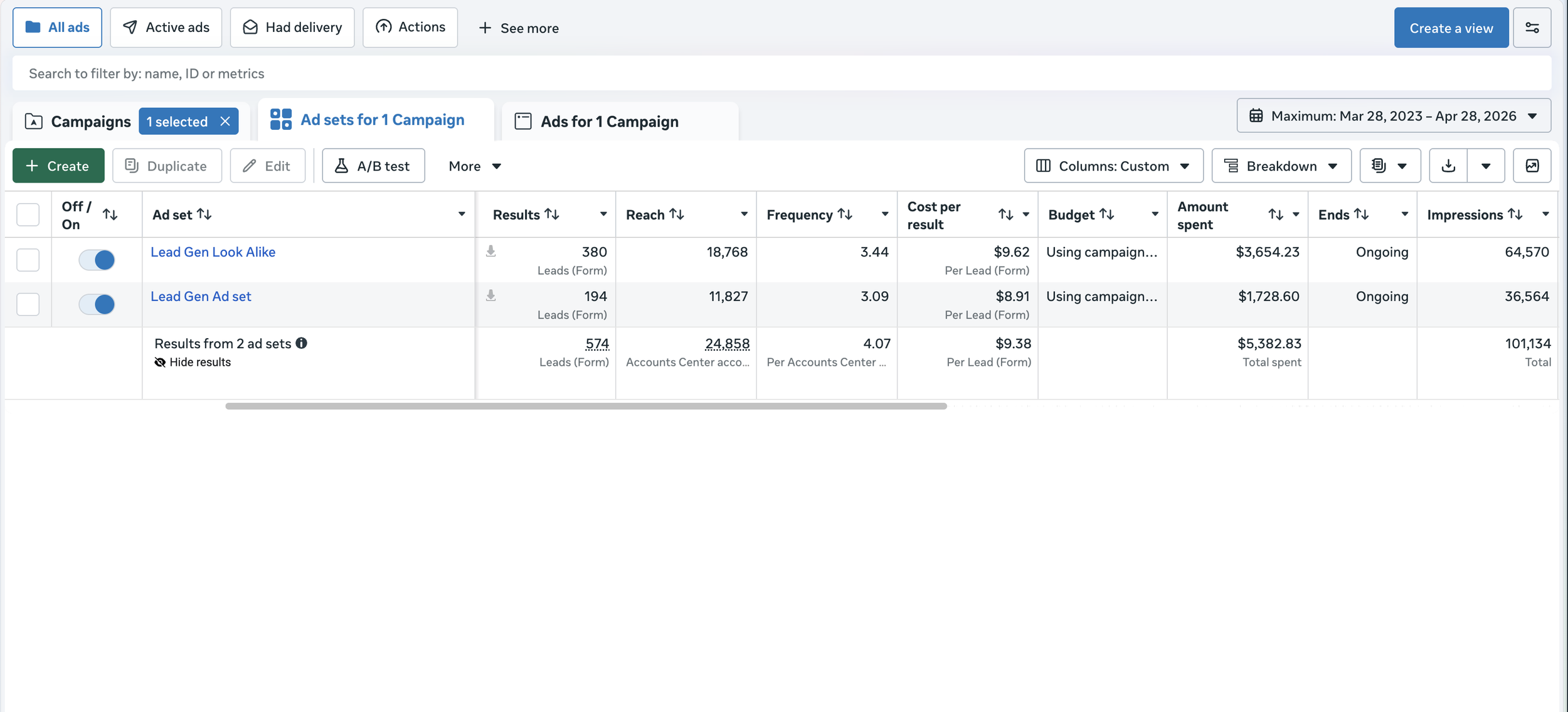Open the Lead Gen Ad set link
This screenshot has height=712, width=1568.
pyautogui.click(x=201, y=296)
